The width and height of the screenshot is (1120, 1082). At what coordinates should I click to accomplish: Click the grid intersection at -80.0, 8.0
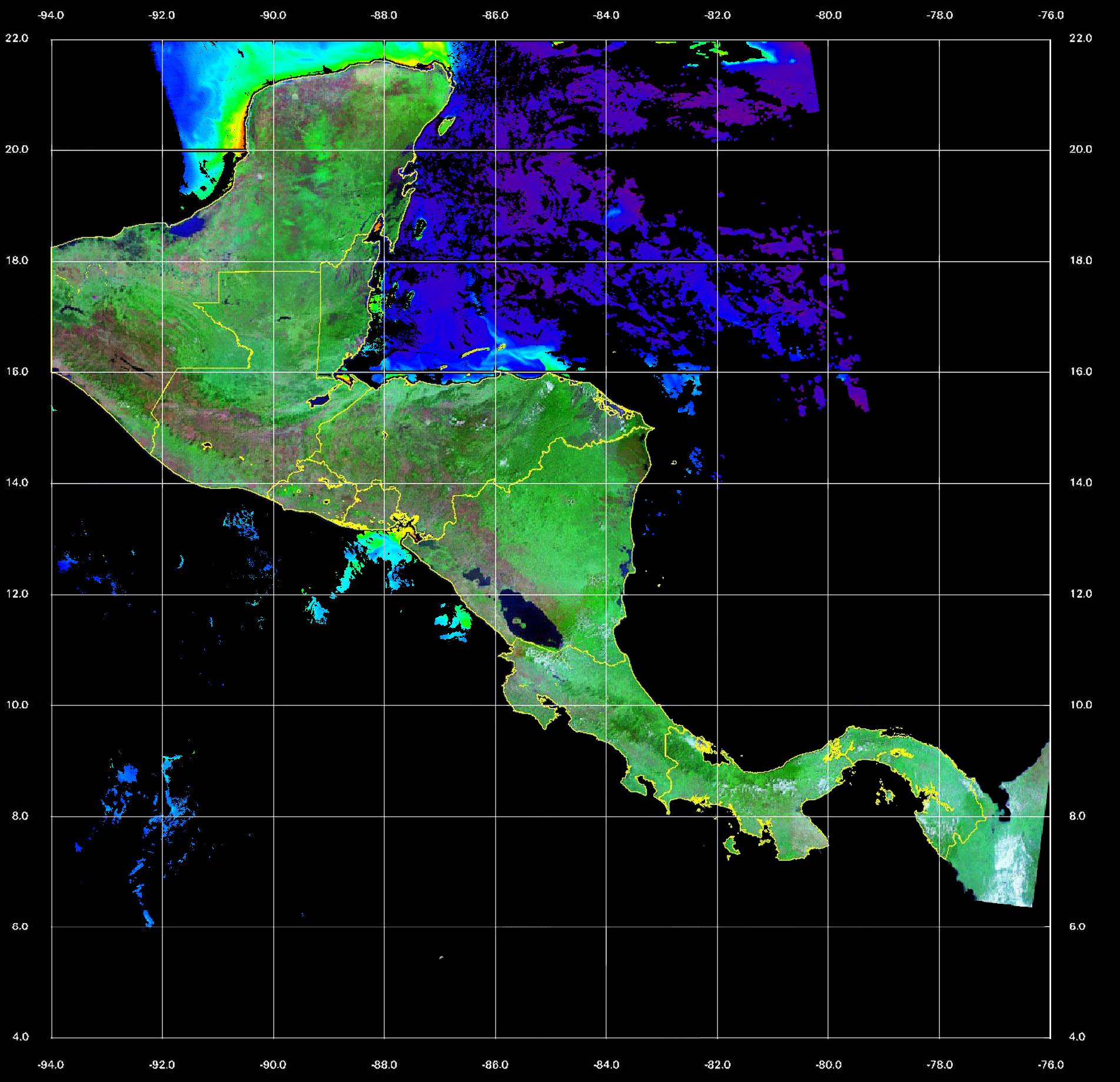[828, 816]
